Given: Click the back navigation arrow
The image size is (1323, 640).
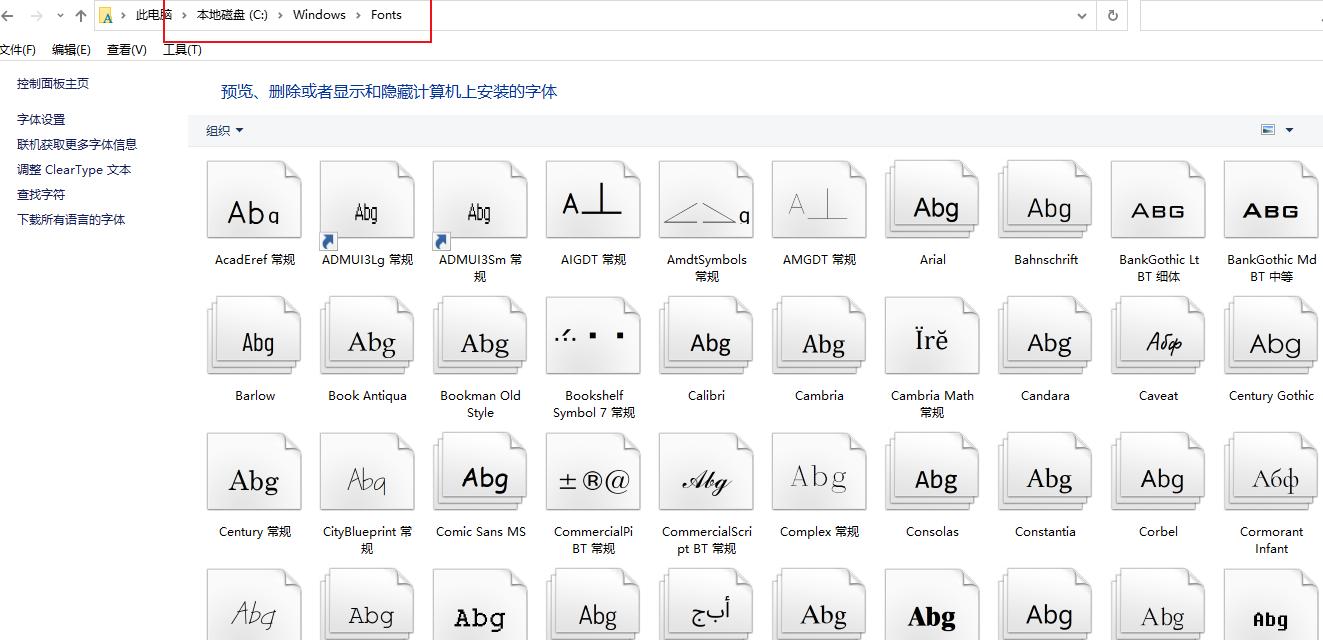Looking at the screenshot, I should coord(10,15).
